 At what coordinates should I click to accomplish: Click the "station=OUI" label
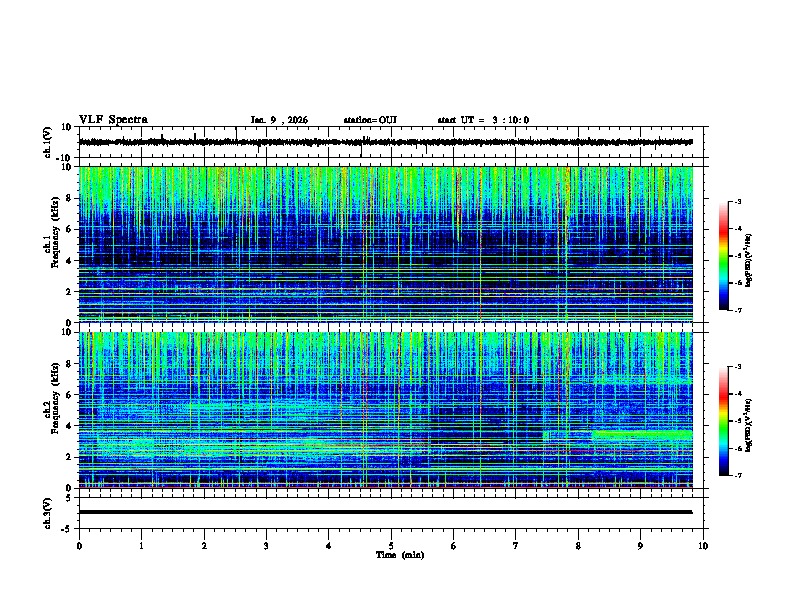tap(370, 120)
